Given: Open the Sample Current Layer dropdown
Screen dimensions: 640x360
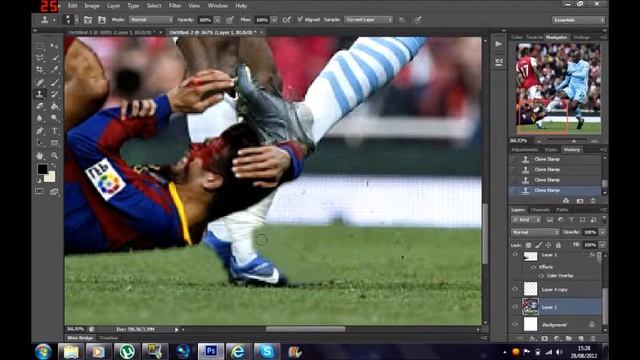Looking at the screenshot, I should point(369,20).
